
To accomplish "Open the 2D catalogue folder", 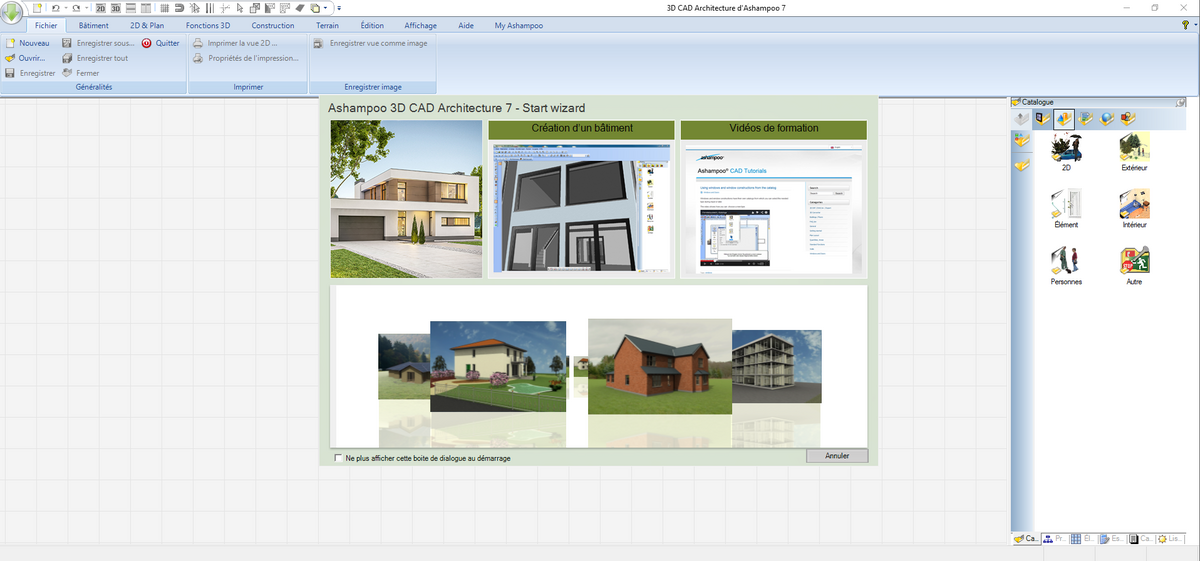I will click(1066, 153).
